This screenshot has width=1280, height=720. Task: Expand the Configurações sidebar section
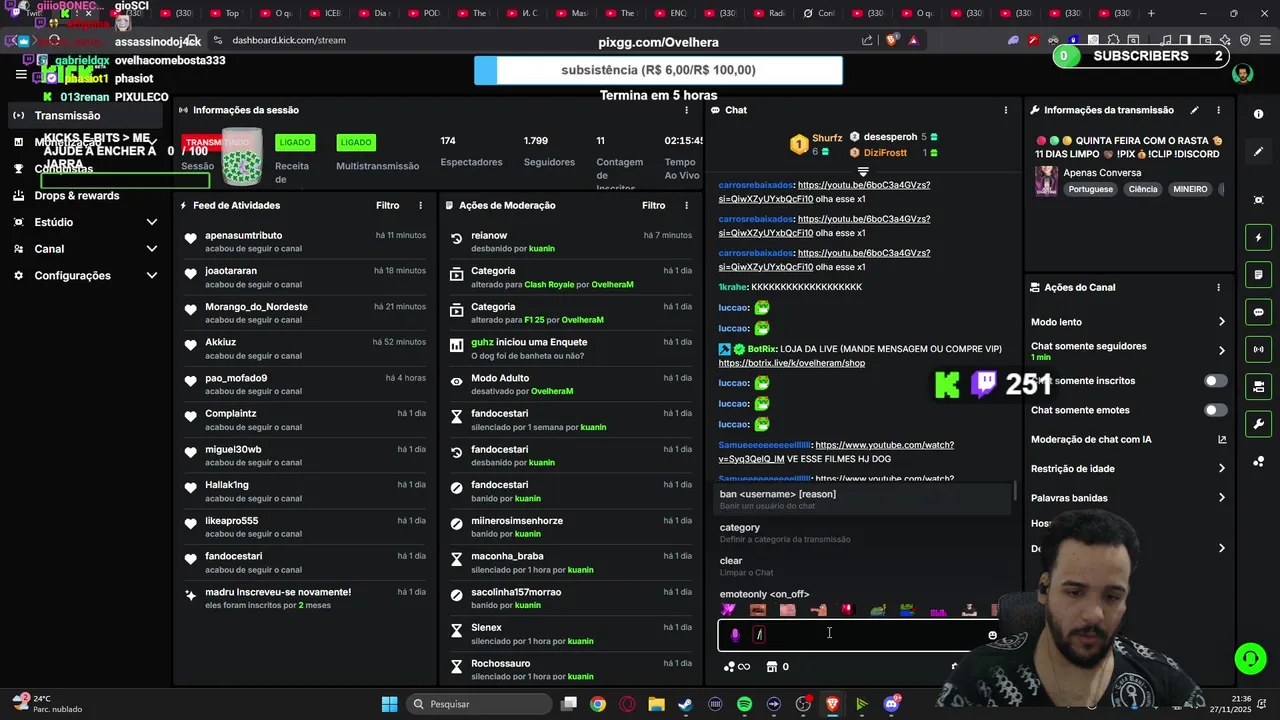coord(85,276)
